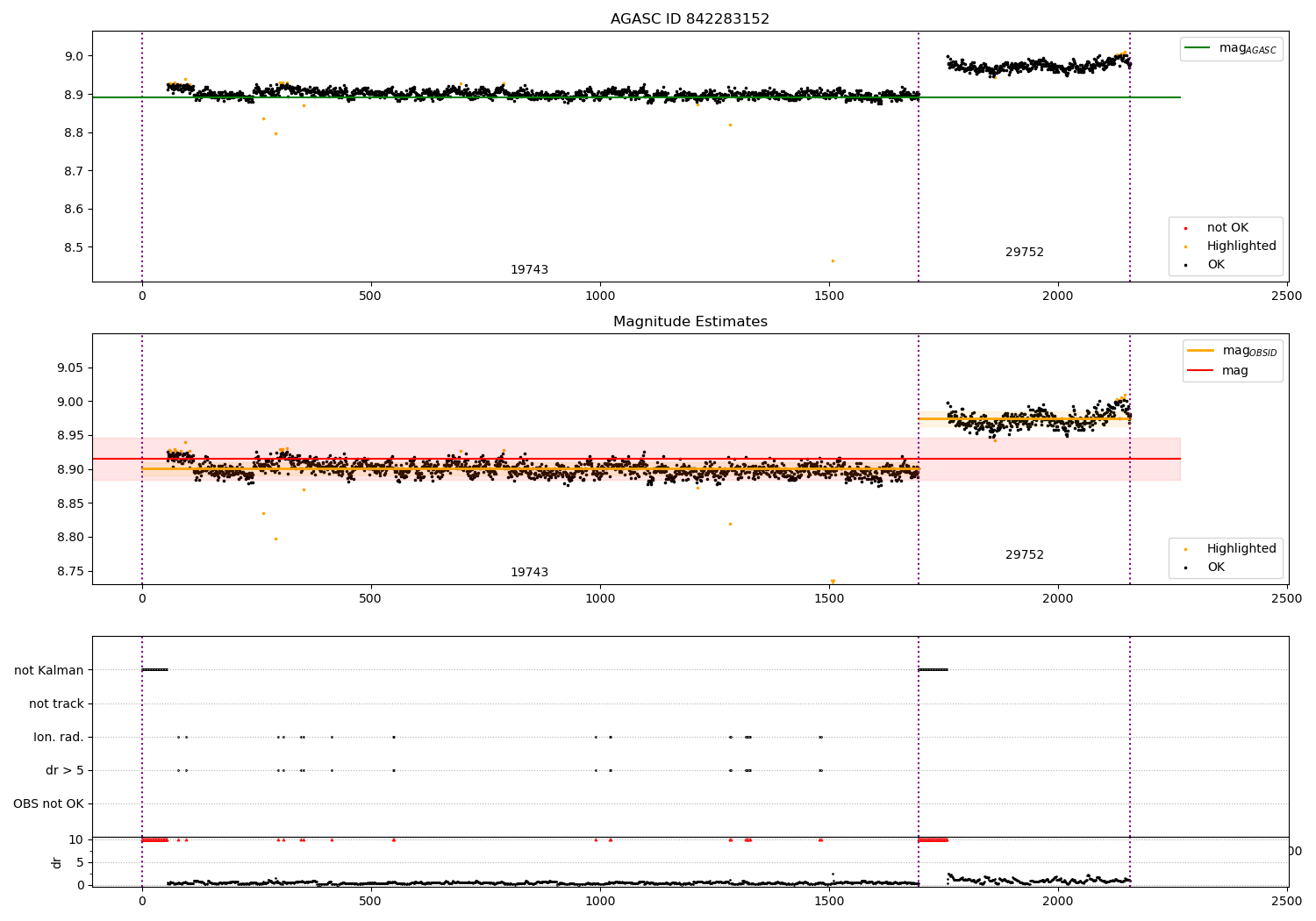This screenshot has width=1316, height=921.
Task: Click the 9.0 tick label on top plot
Action: (74, 56)
